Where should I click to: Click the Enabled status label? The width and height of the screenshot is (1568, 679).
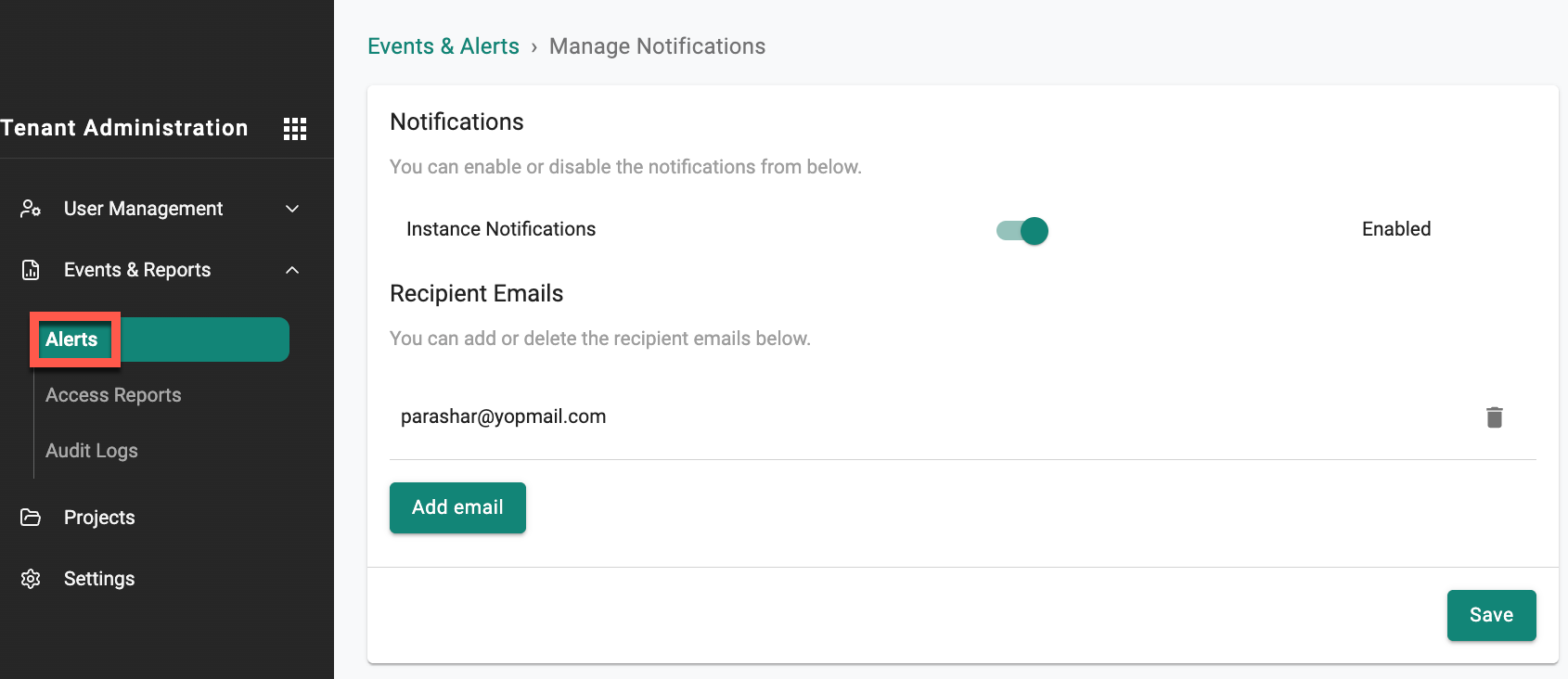(x=1395, y=229)
